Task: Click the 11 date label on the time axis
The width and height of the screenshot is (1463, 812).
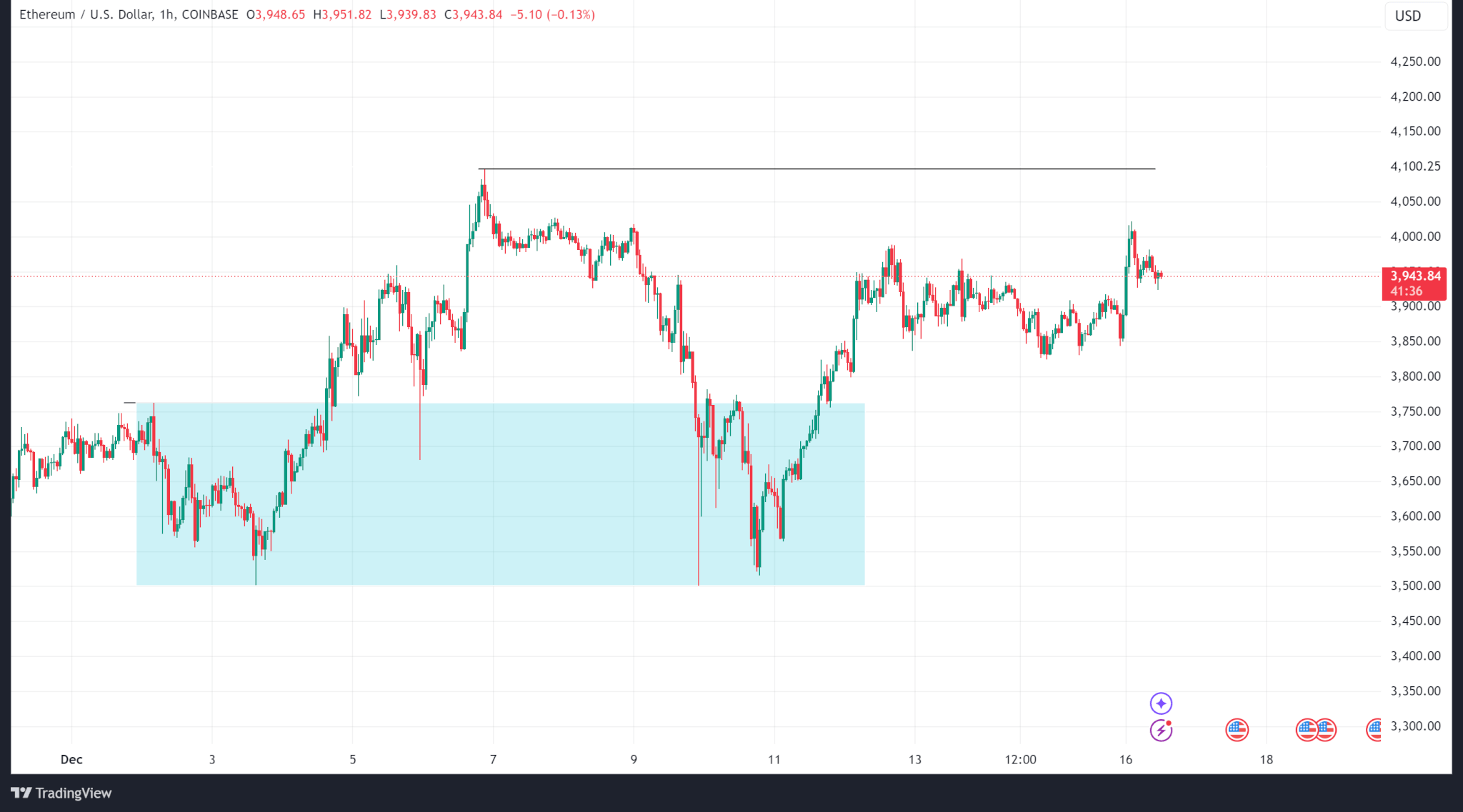Action: (774, 759)
